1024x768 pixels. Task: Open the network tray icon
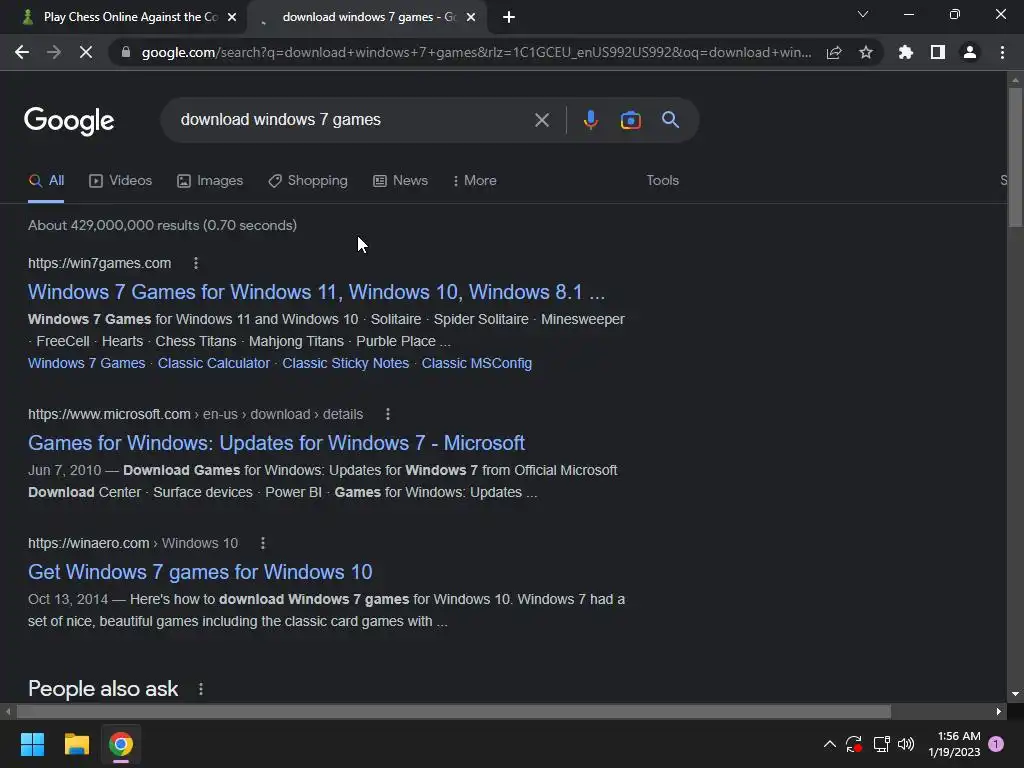coord(881,744)
